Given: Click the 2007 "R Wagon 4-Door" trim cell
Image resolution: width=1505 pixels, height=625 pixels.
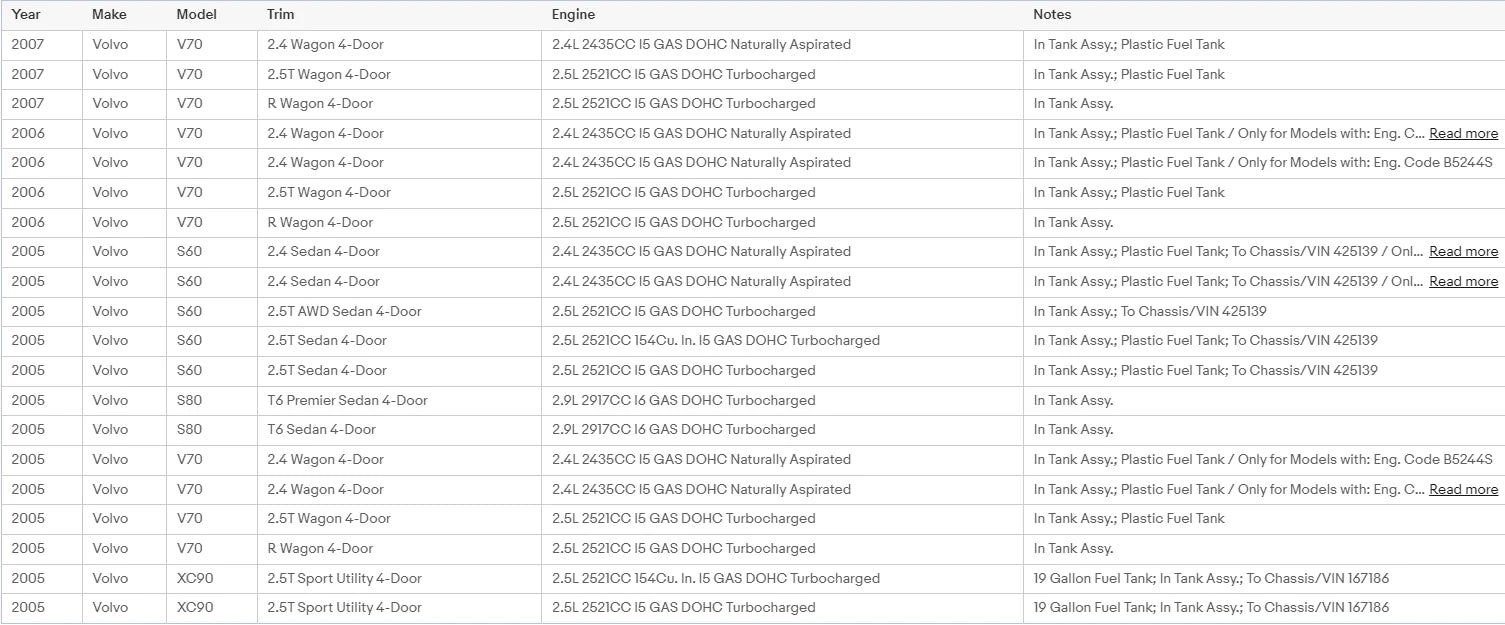Looking at the screenshot, I should [399, 104].
